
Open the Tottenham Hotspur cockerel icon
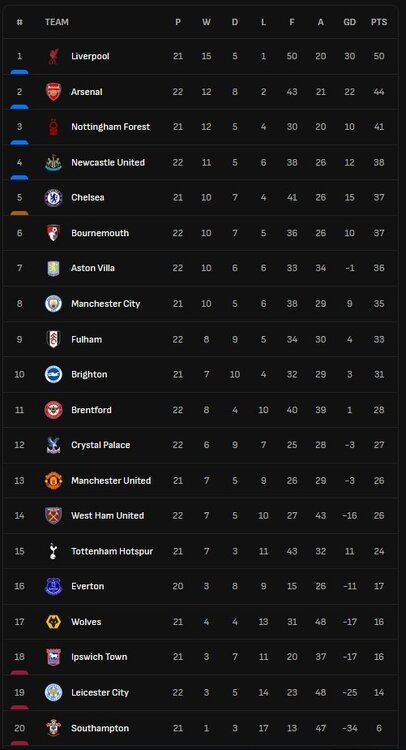click(53, 551)
